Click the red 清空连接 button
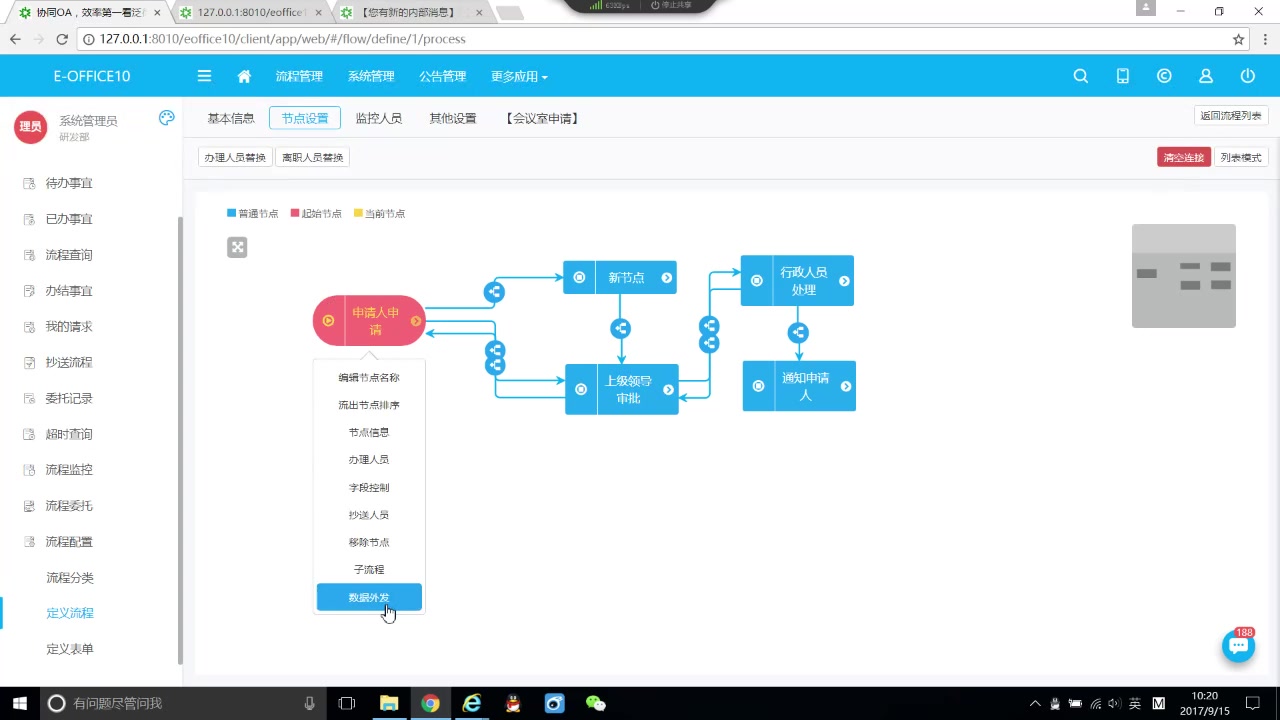 (x=1184, y=157)
